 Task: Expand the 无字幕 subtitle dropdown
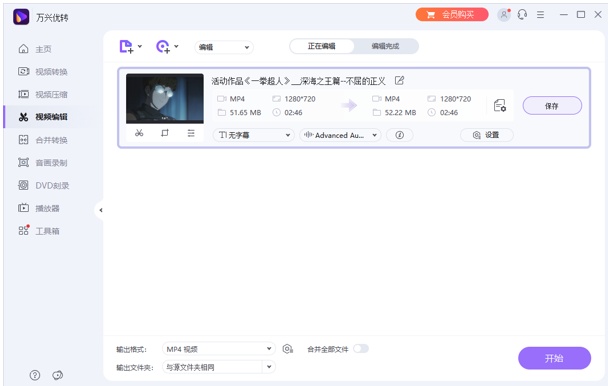254,135
